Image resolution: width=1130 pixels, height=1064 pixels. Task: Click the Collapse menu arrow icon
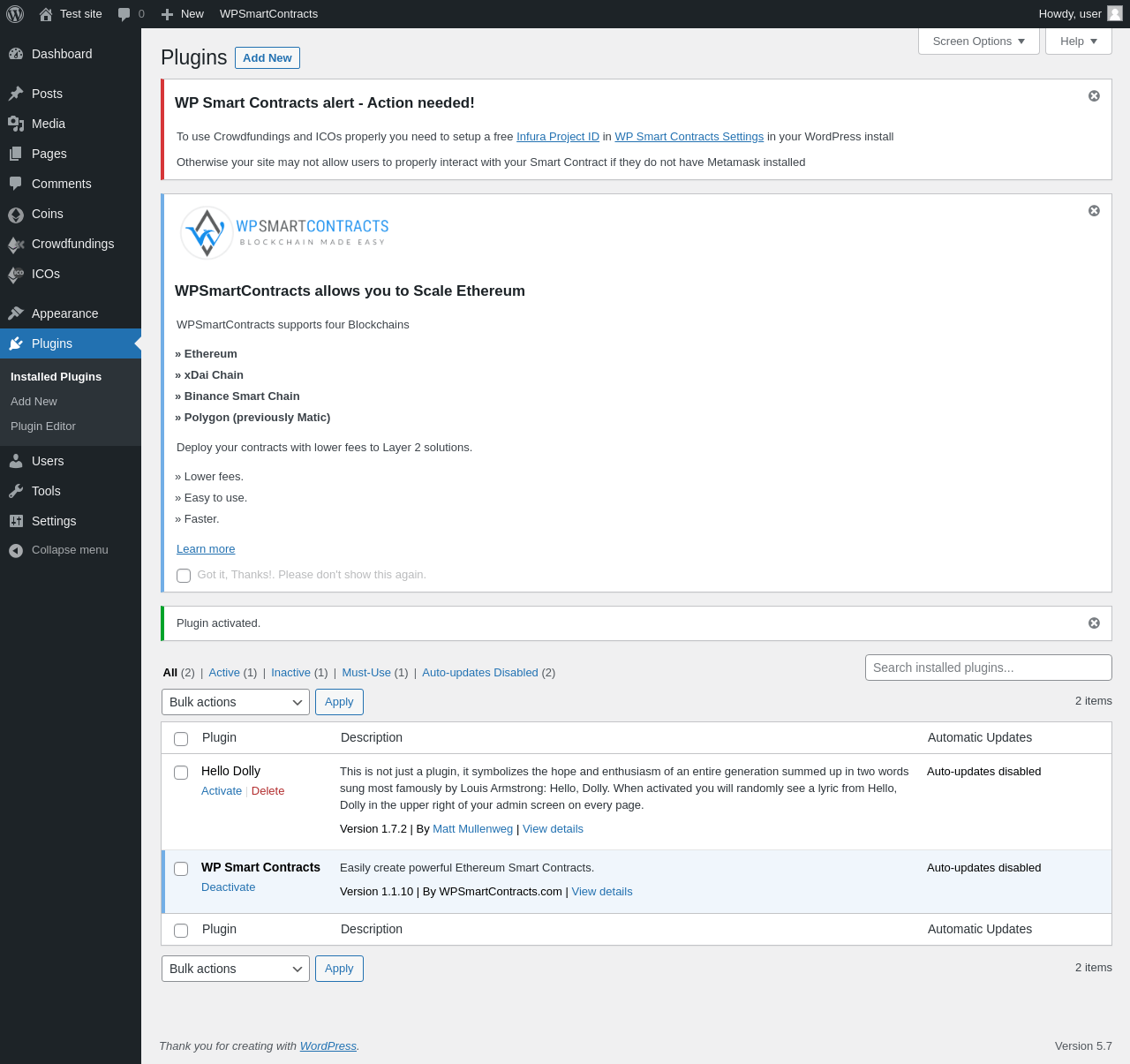(x=16, y=550)
